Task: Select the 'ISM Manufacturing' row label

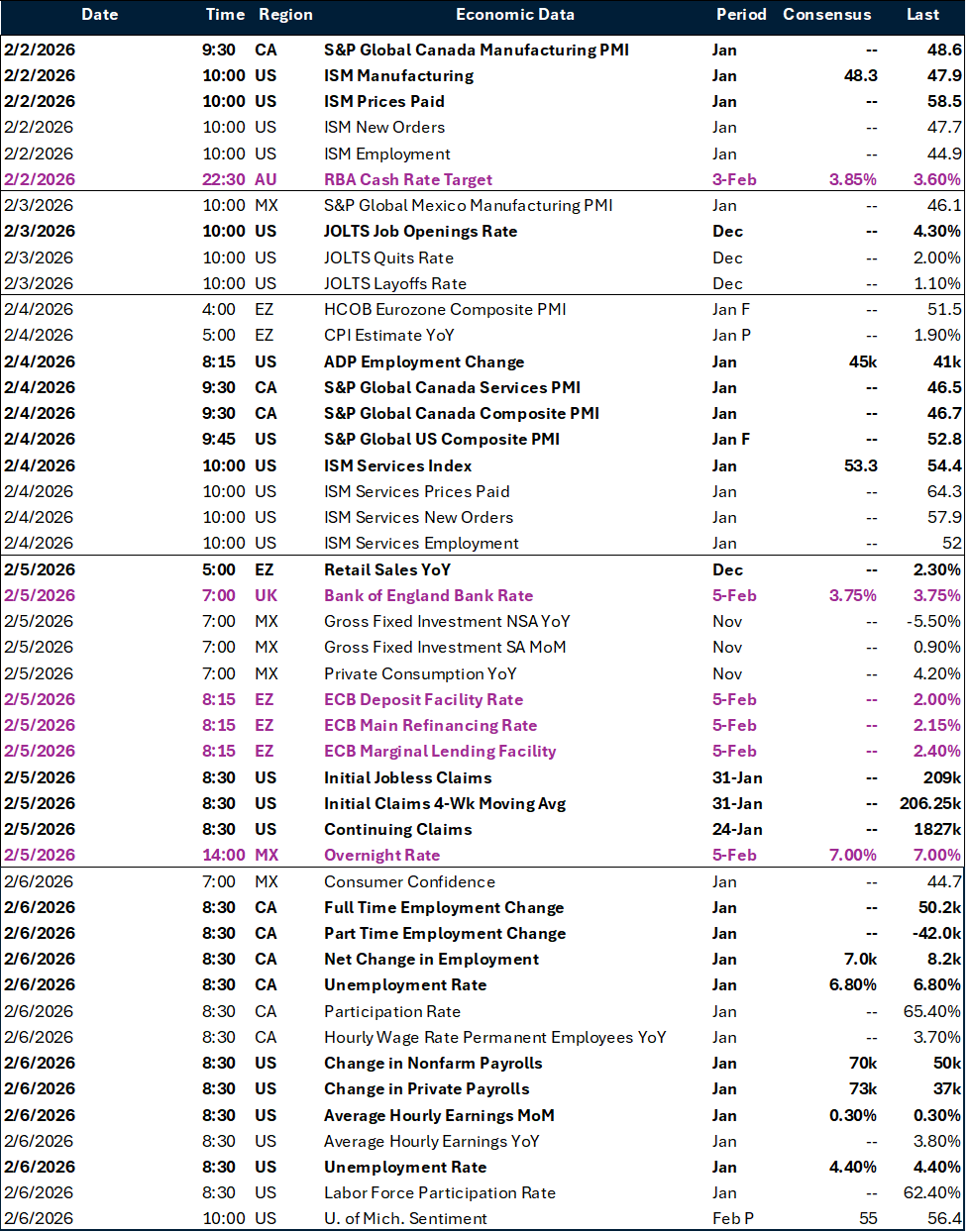Action: point(398,75)
